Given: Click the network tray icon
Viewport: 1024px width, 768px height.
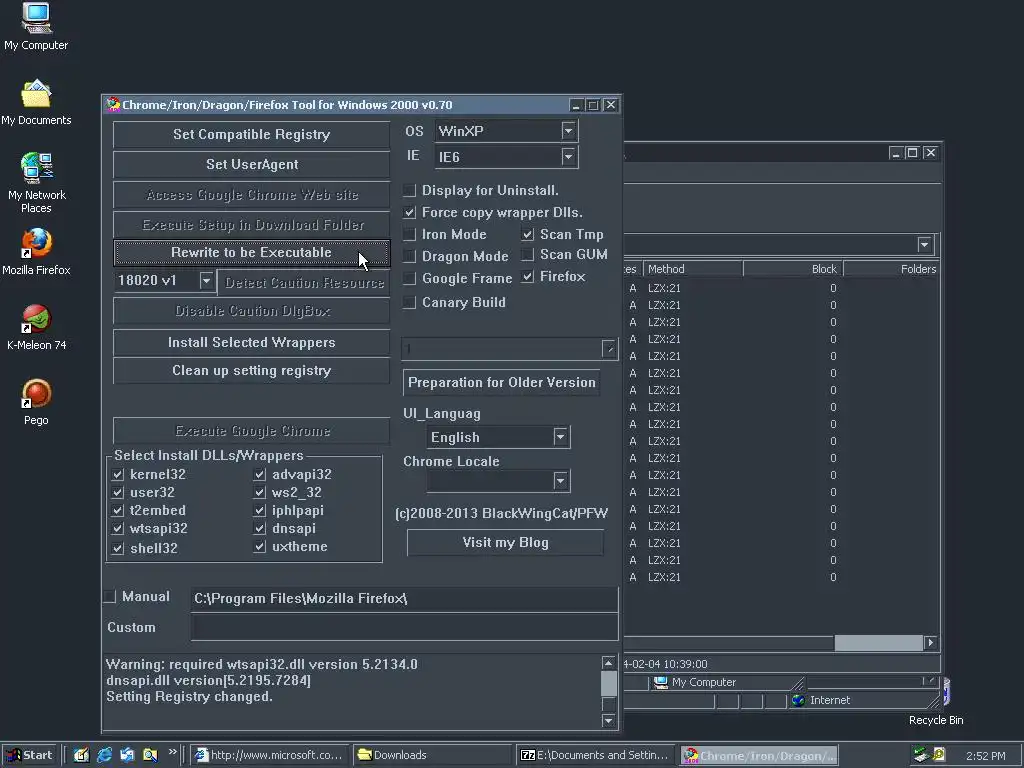Looking at the screenshot, I should pos(921,755).
